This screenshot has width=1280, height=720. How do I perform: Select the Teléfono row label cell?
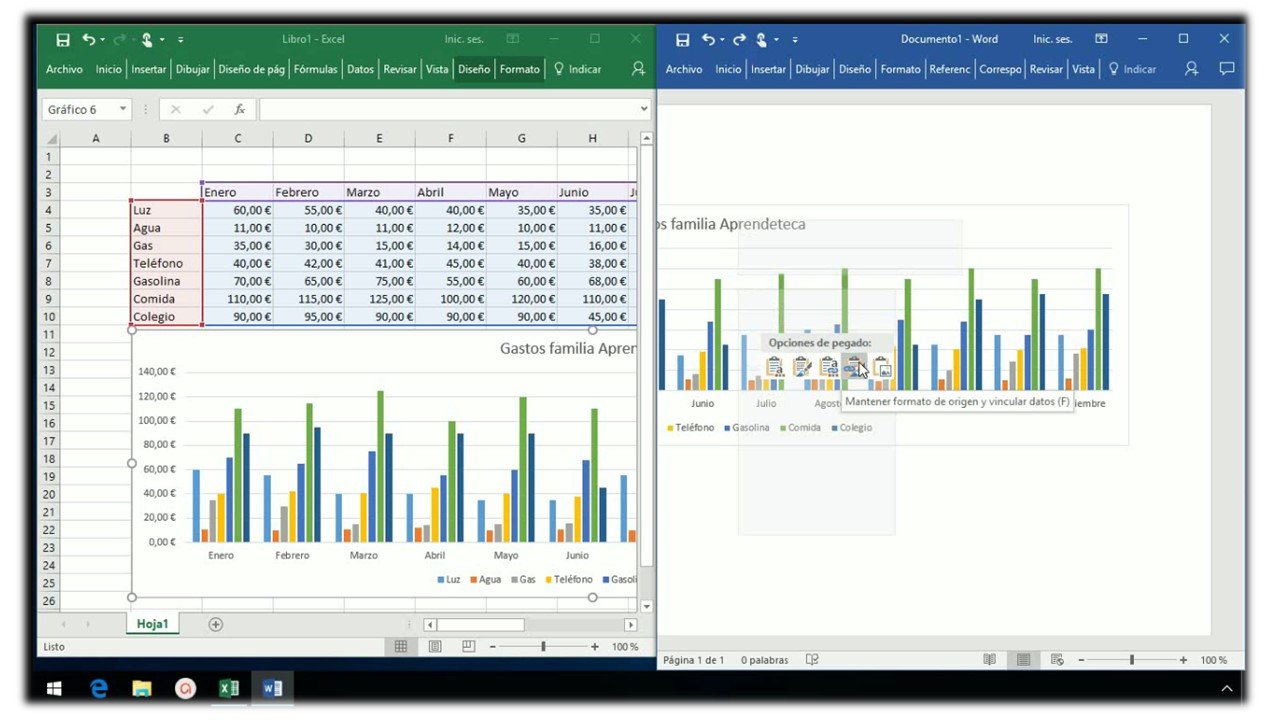click(166, 263)
